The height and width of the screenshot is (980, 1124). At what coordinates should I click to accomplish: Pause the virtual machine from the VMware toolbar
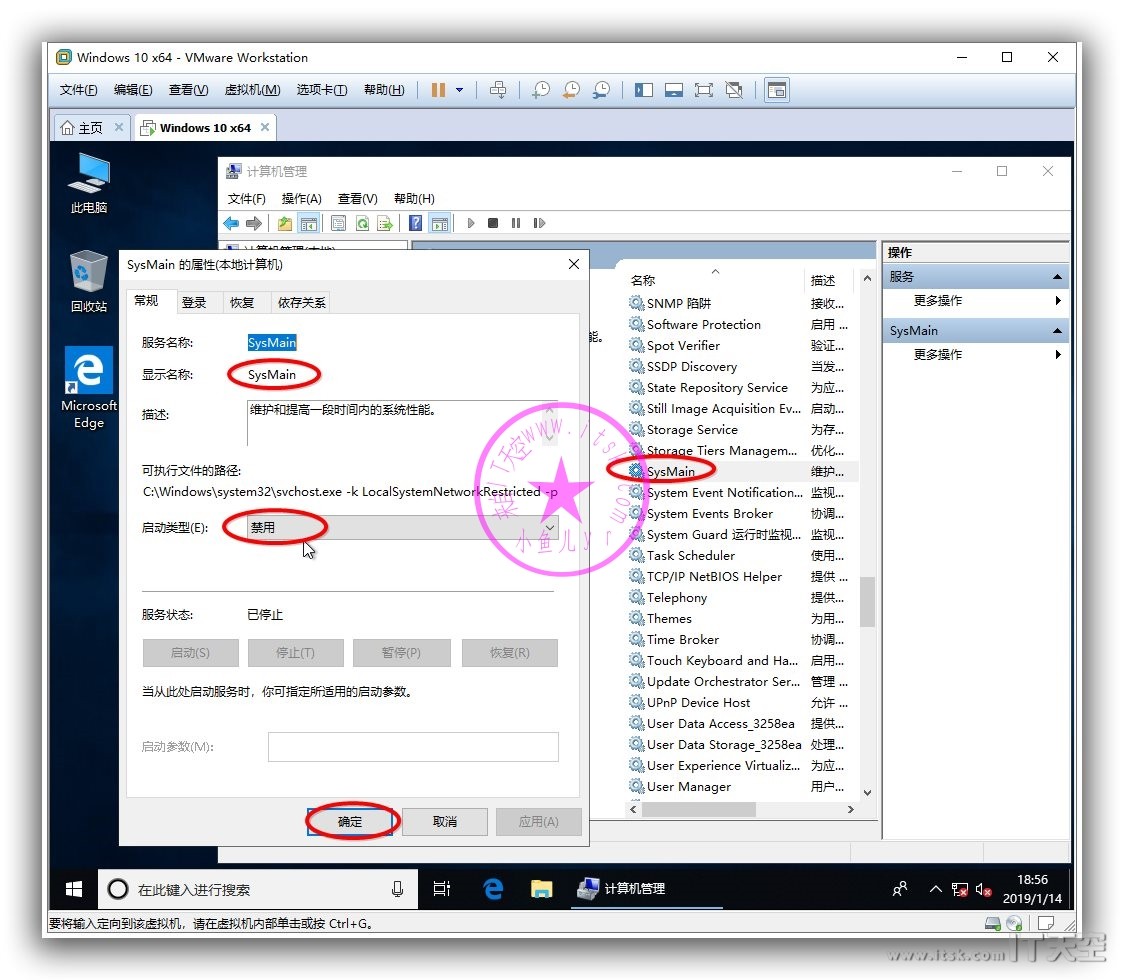pyautogui.click(x=438, y=90)
